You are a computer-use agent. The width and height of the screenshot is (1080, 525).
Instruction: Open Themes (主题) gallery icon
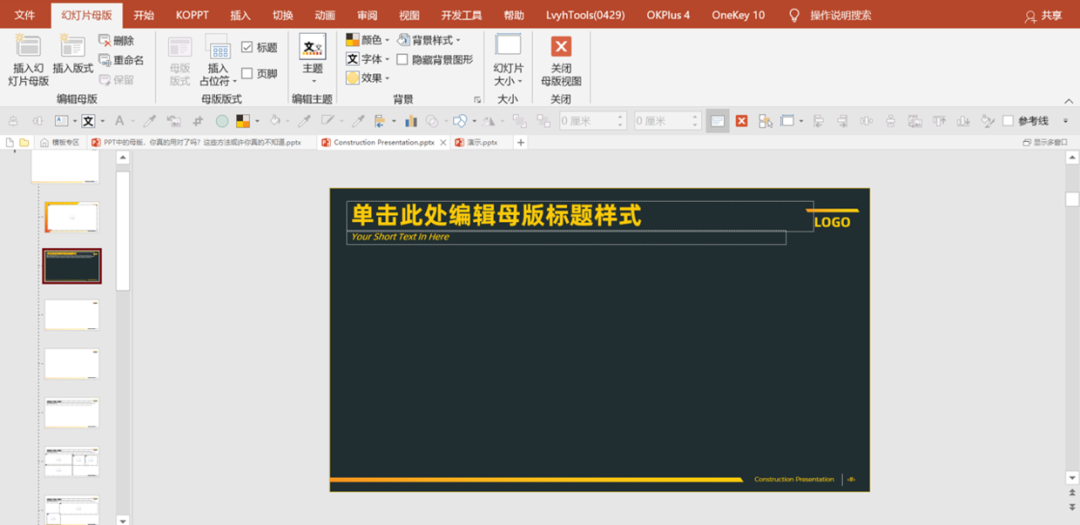point(312,47)
